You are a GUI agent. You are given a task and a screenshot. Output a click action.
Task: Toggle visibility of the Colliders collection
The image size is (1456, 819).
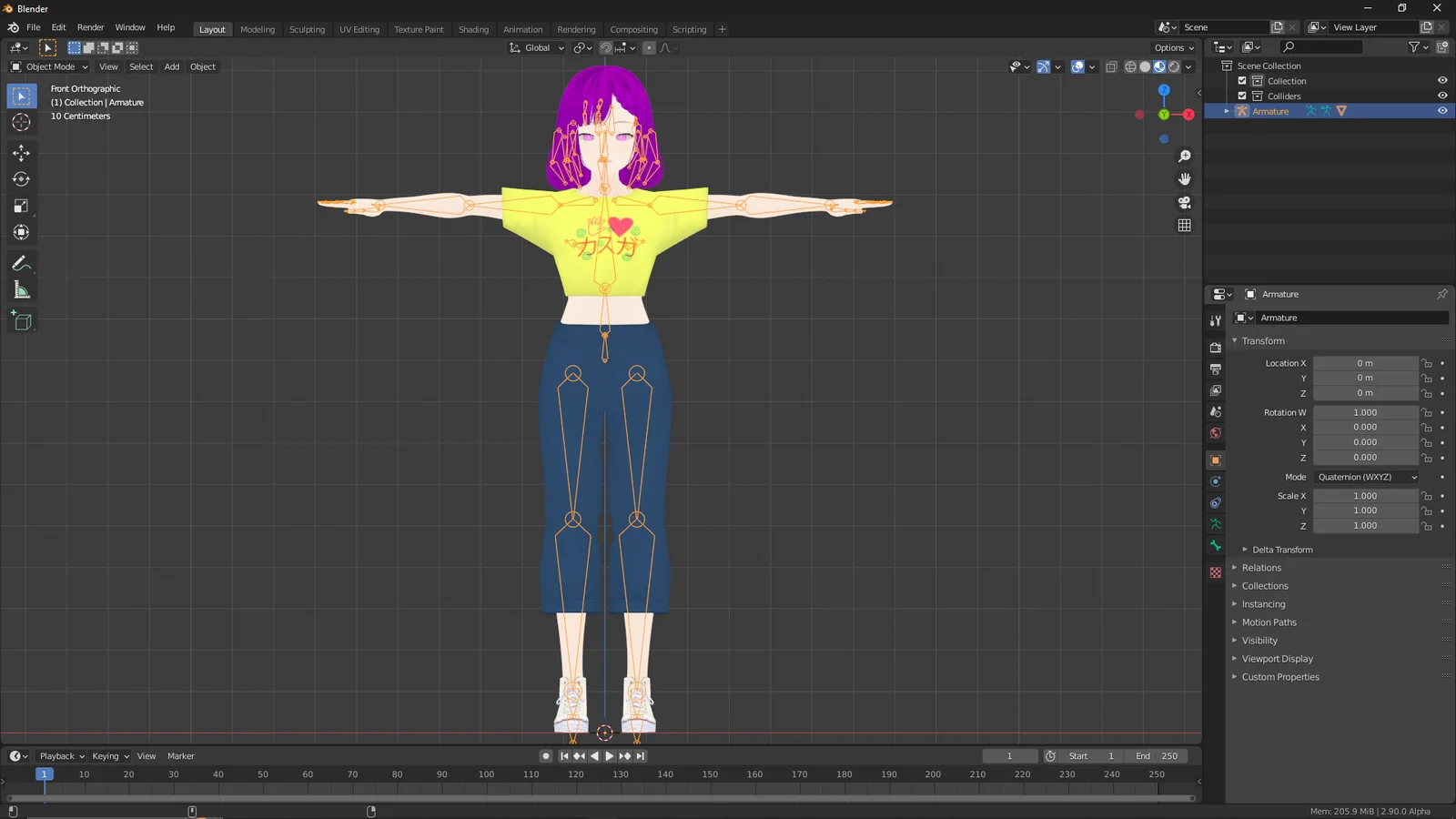[1441, 96]
